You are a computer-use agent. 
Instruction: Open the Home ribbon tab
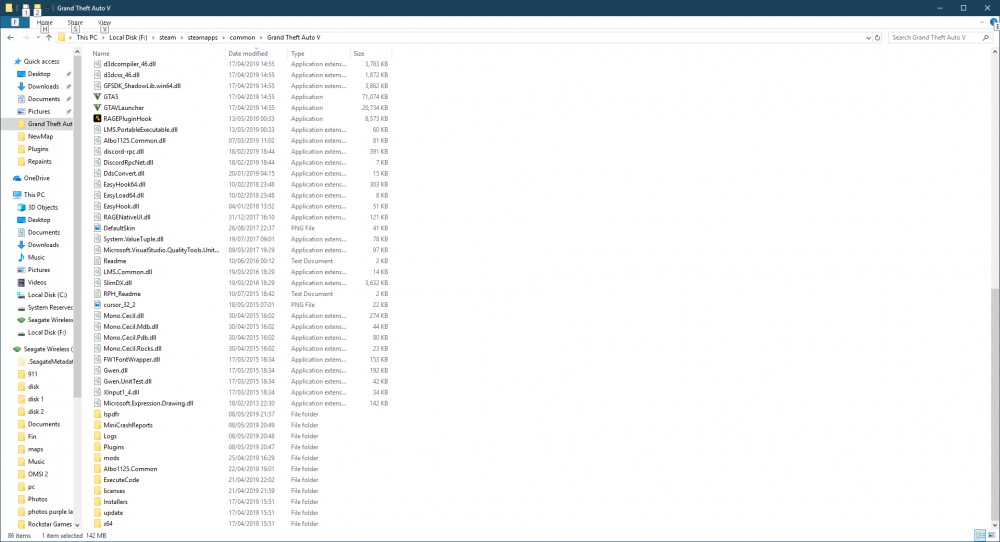point(45,22)
